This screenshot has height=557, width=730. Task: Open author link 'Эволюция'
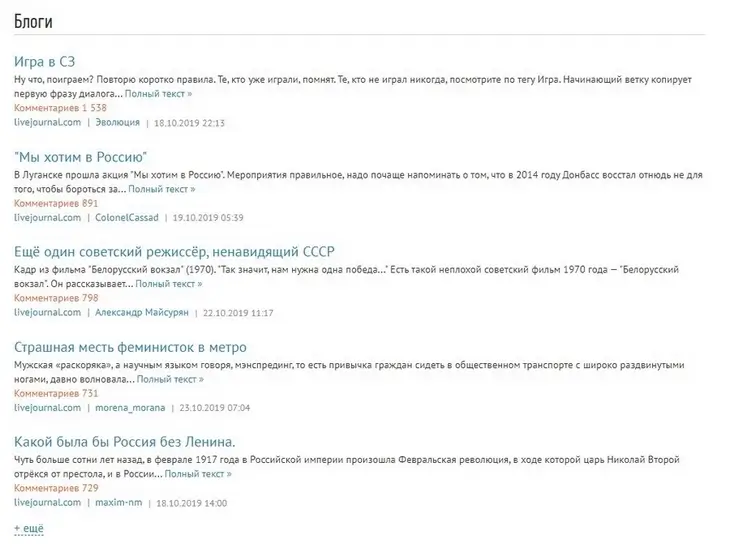point(117,122)
